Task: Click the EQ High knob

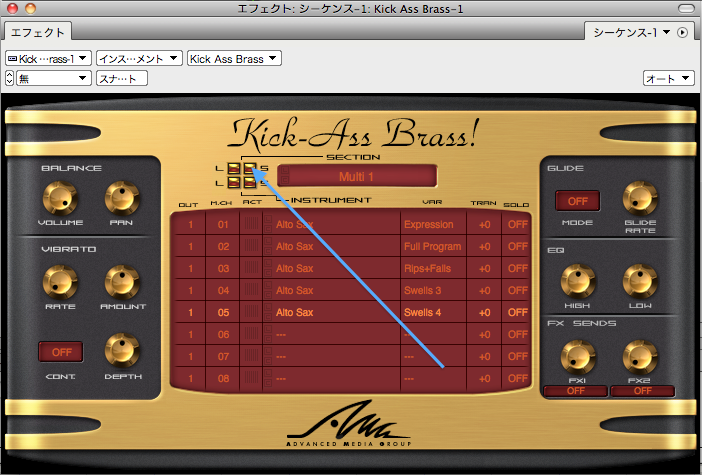Action: click(x=578, y=282)
